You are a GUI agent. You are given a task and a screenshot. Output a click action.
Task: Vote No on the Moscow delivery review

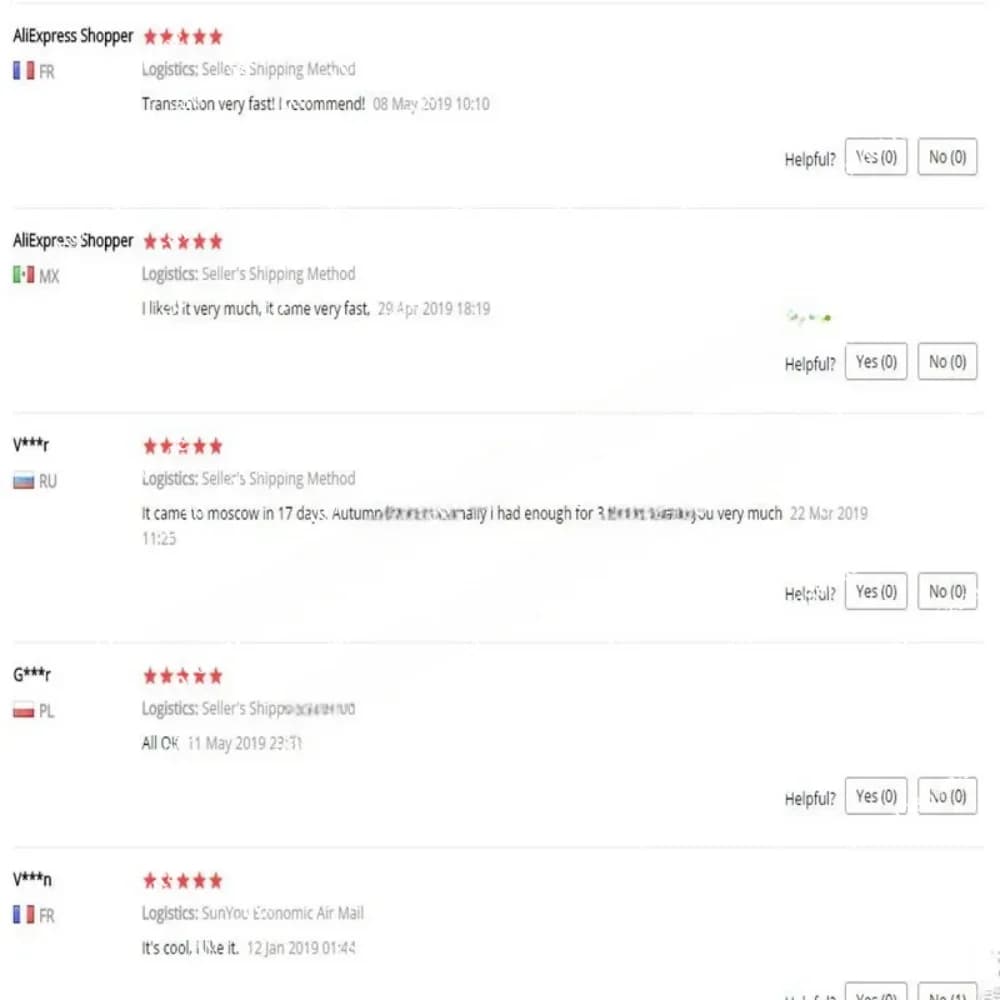[x=947, y=591]
